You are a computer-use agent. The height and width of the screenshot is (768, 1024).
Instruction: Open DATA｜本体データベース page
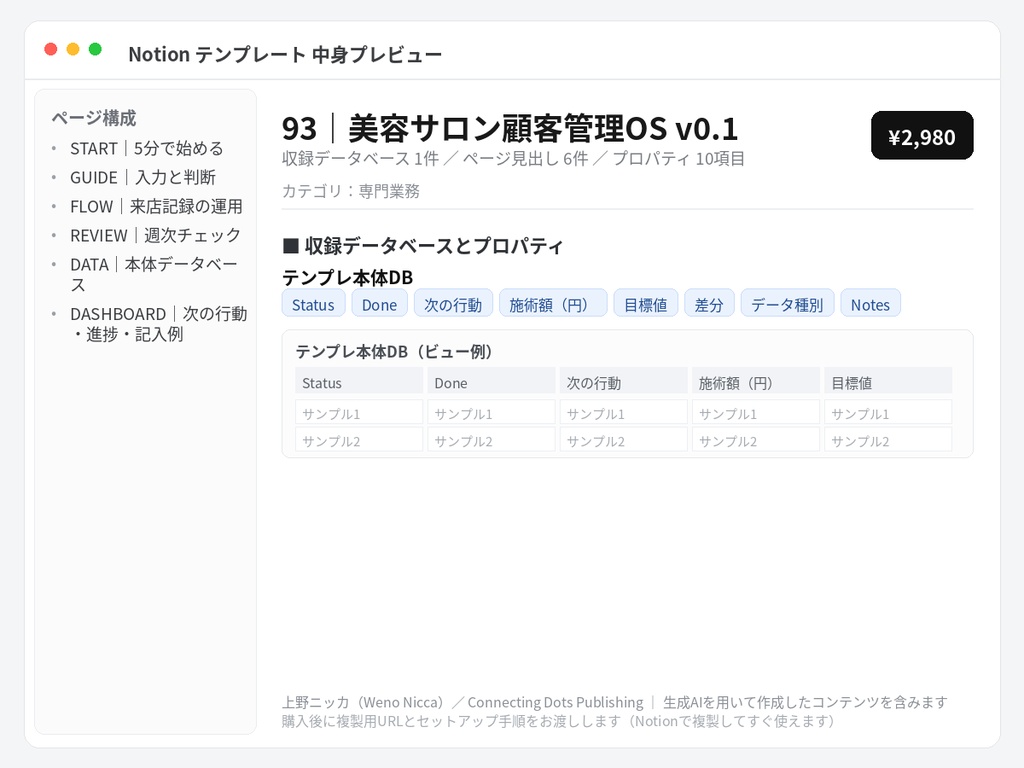[x=153, y=274]
